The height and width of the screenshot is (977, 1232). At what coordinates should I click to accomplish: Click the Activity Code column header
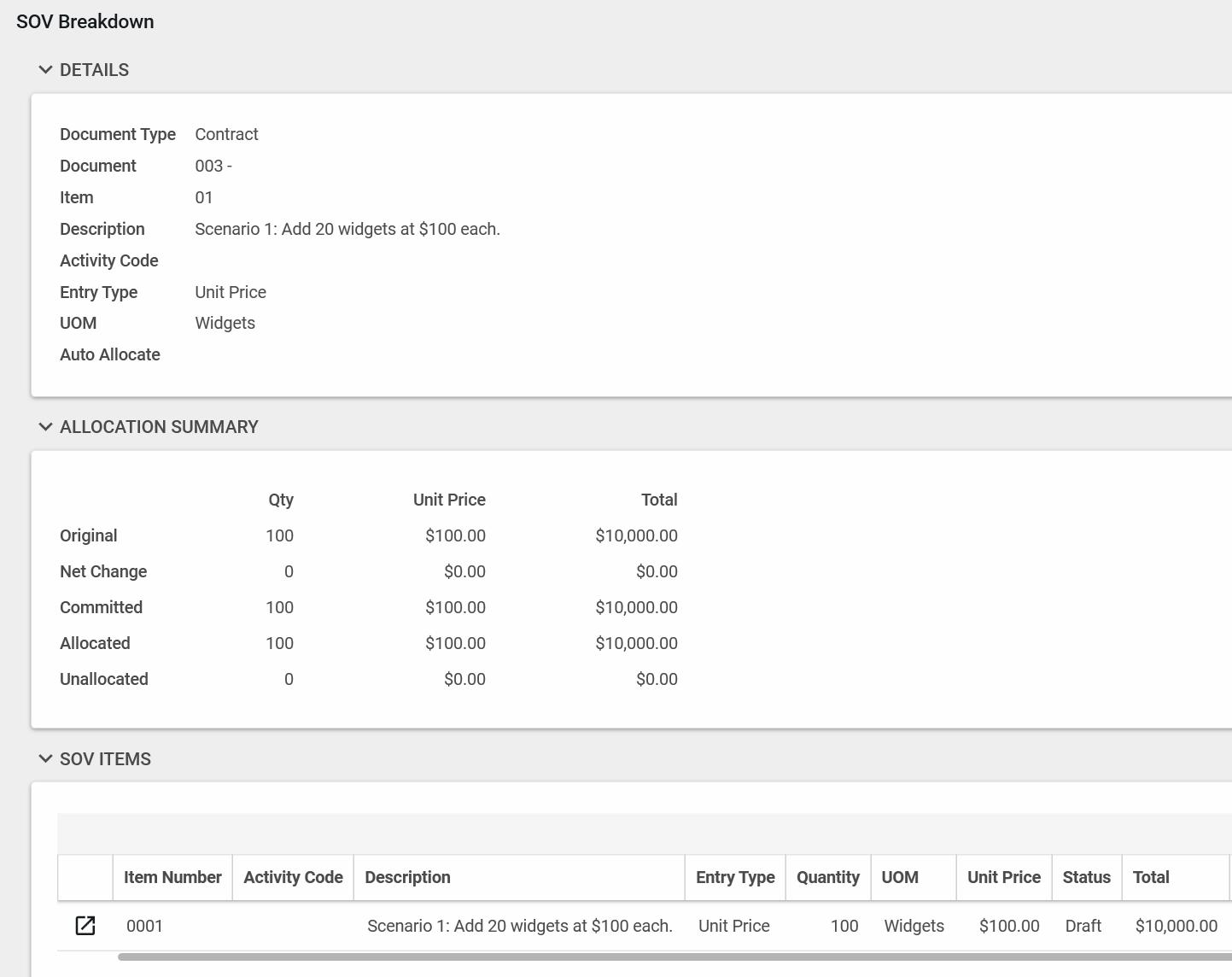pos(293,877)
